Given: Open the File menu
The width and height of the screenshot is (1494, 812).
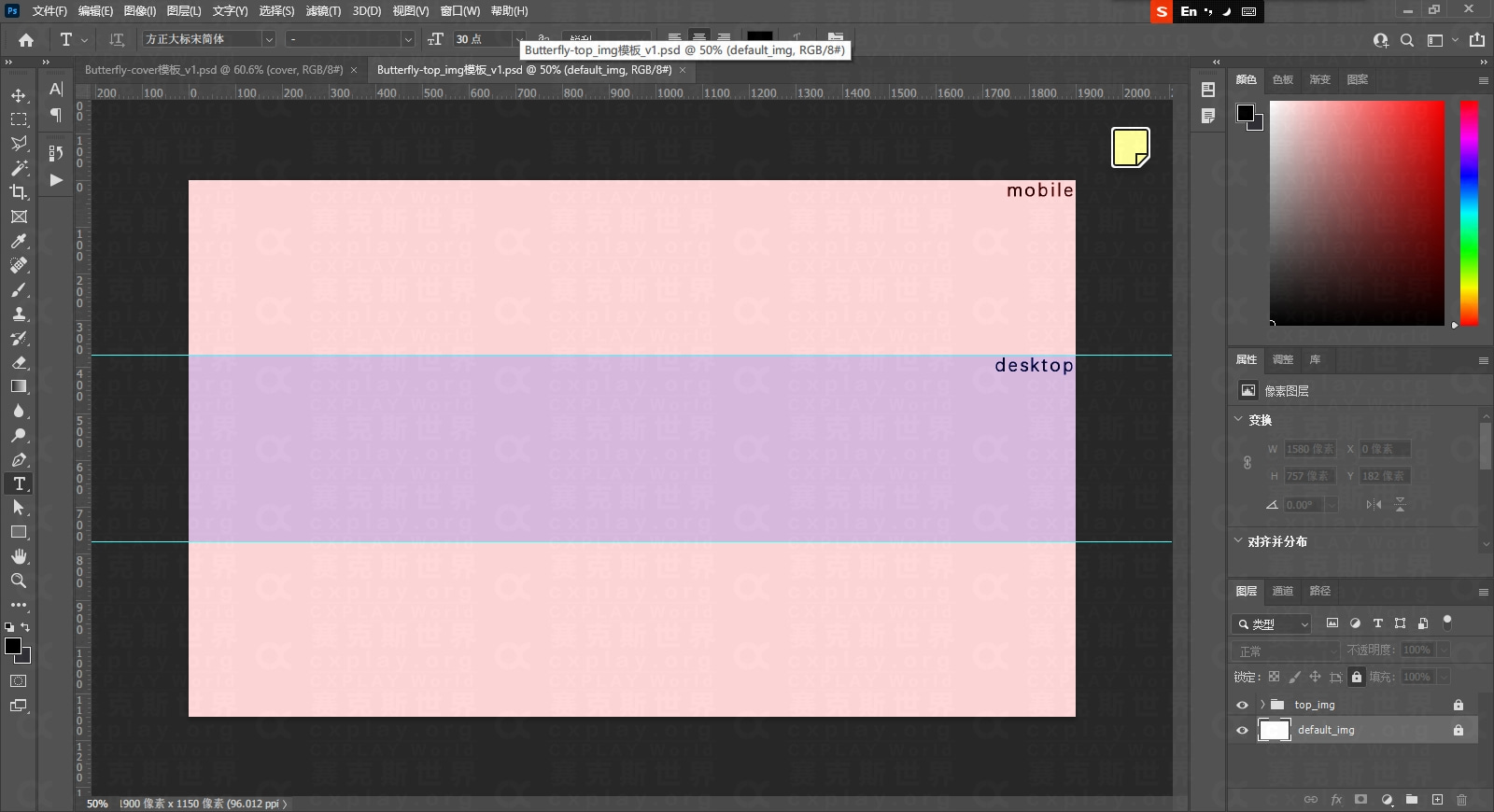Looking at the screenshot, I should coord(49,11).
